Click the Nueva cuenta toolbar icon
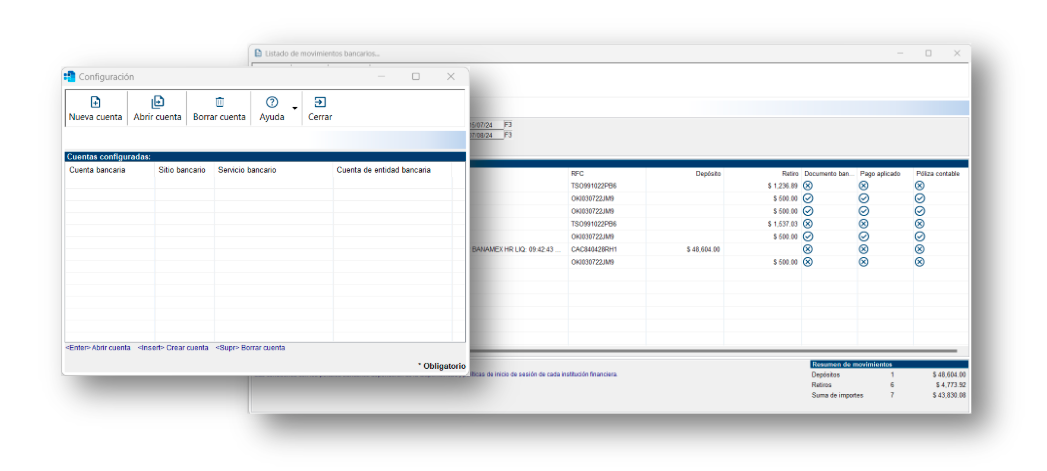This screenshot has height=471, width=1047. 95,102
